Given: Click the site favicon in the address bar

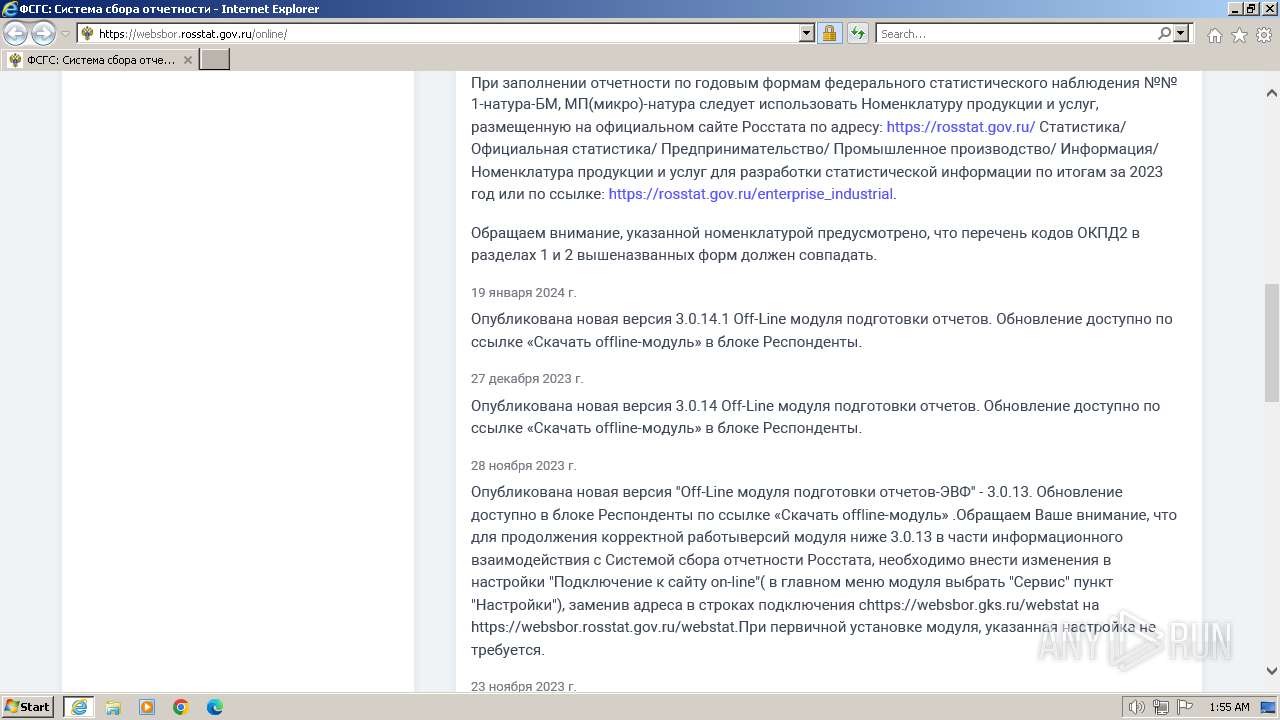Looking at the screenshot, I should click(x=87, y=34).
